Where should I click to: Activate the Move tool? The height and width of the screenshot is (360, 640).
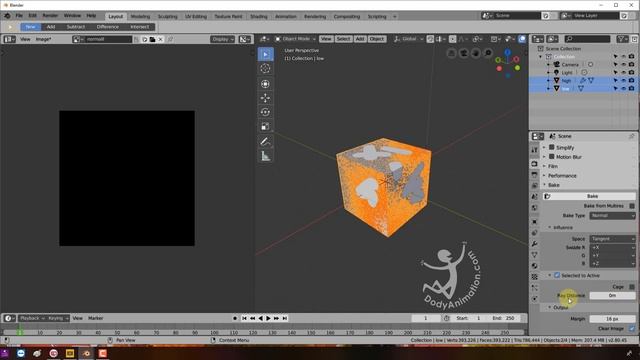tap(265, 98)
